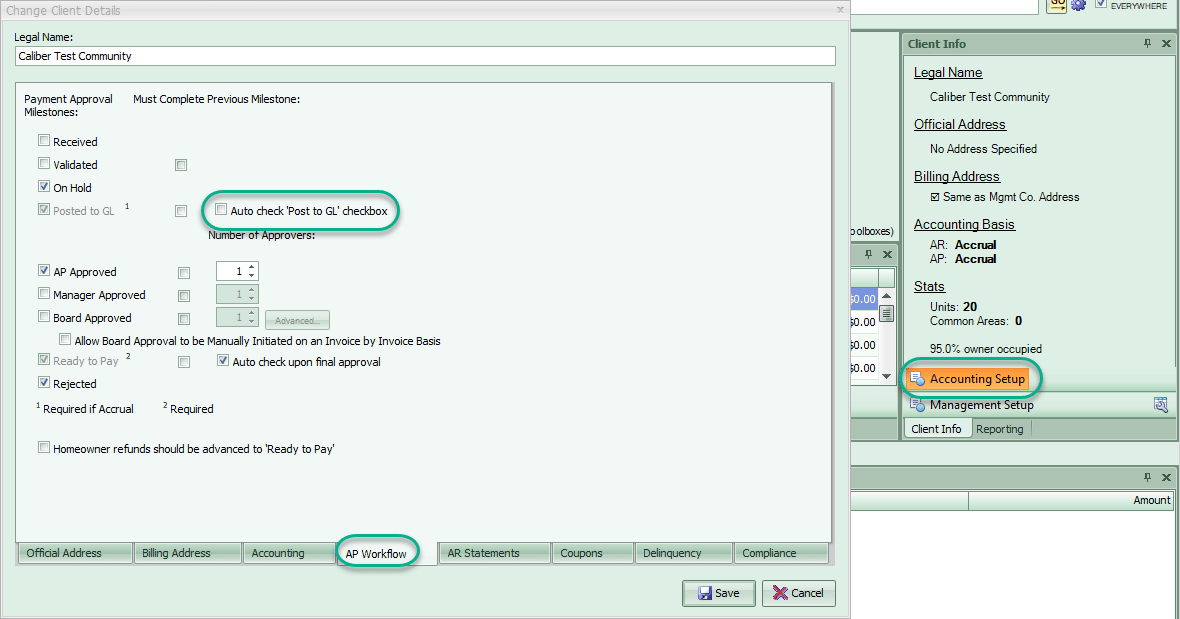Click the magnifier icon beside Management Setup
Screen dimensions: 1180x619
click(x=1161, y=405)
